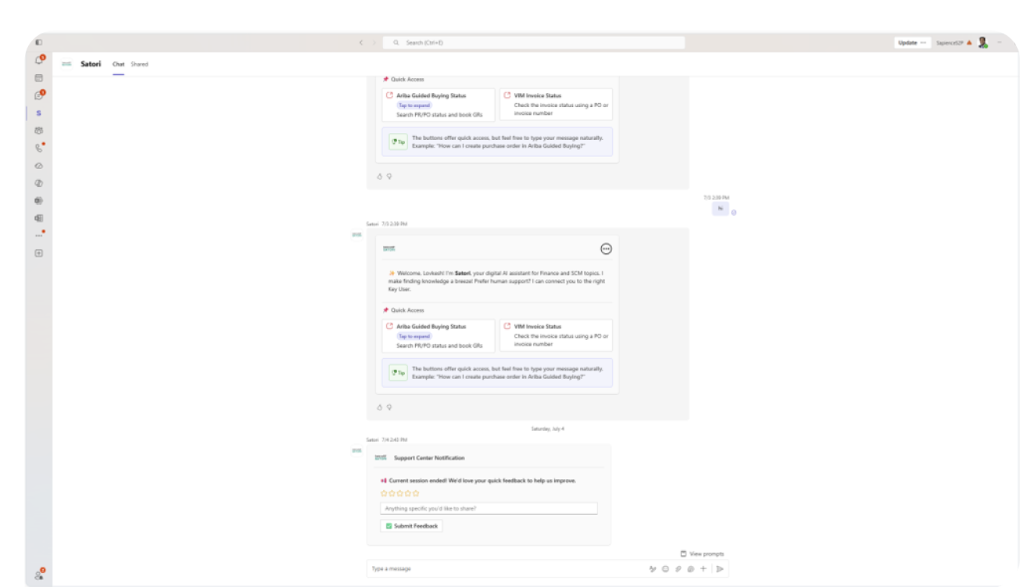The height and width of the screenshot is (587, 1024).
Task: Click the add apps plus icon in sidebar
Action: tap(39, 253)
